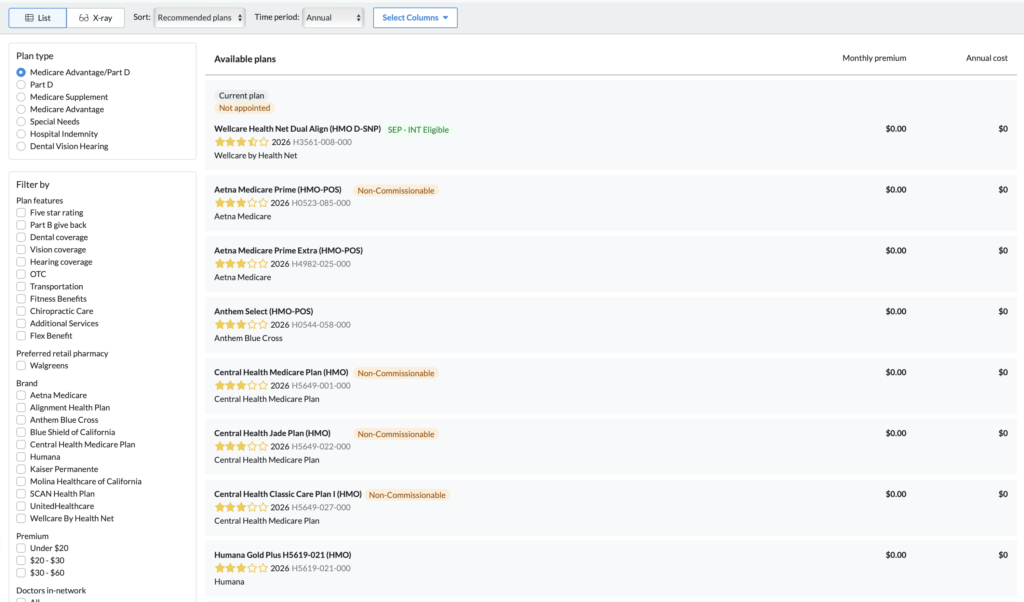Click the SEP - INT Eligible label

pos(418,130)
